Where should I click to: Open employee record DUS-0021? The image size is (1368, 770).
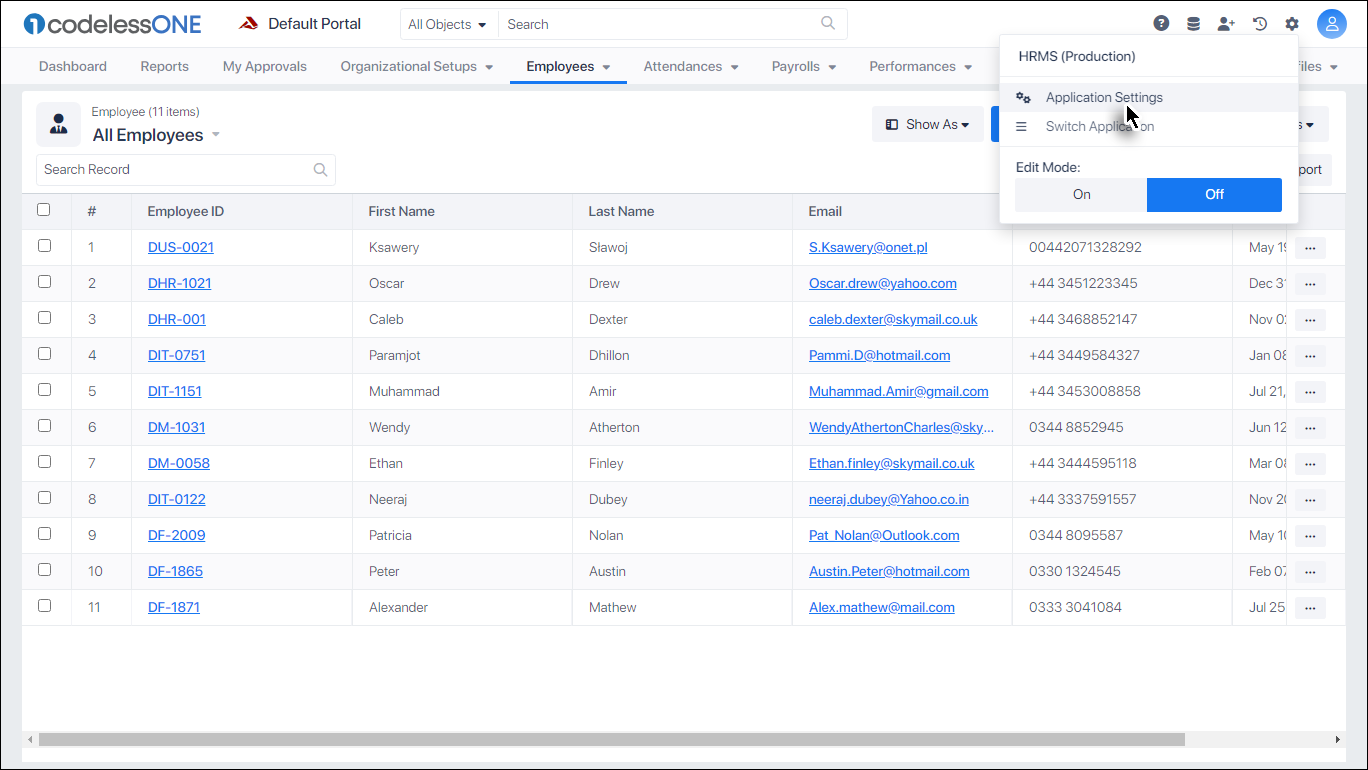click(x=181, y=248)
